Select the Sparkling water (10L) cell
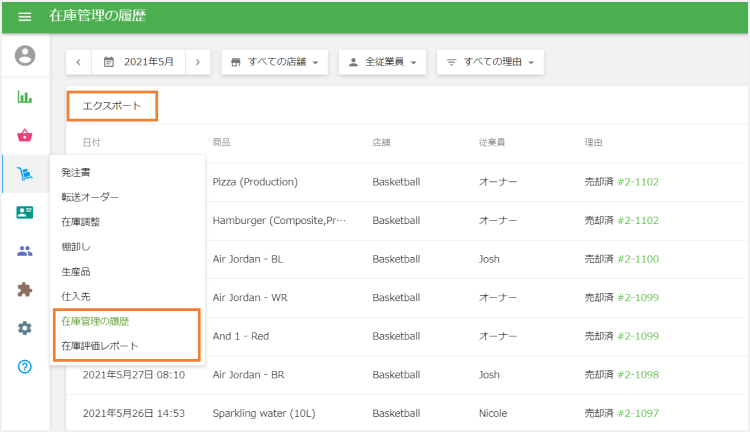The width and height of the screenshot is (750, 432). (x=264, y=413)
